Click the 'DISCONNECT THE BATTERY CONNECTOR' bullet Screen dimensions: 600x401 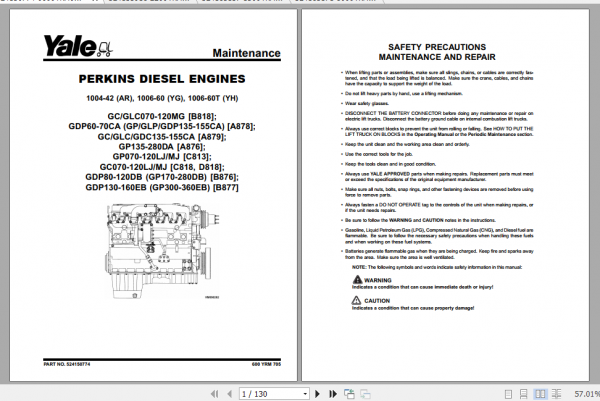437,116
